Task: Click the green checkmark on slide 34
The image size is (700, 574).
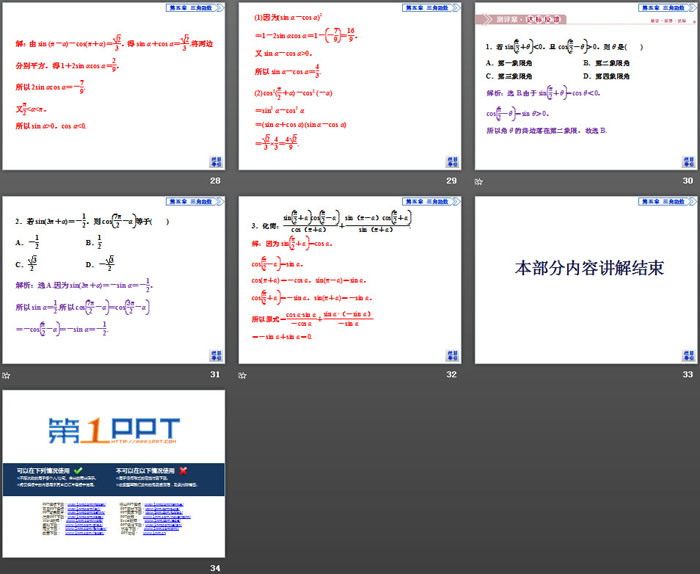Action: click(x=78, y=469)
